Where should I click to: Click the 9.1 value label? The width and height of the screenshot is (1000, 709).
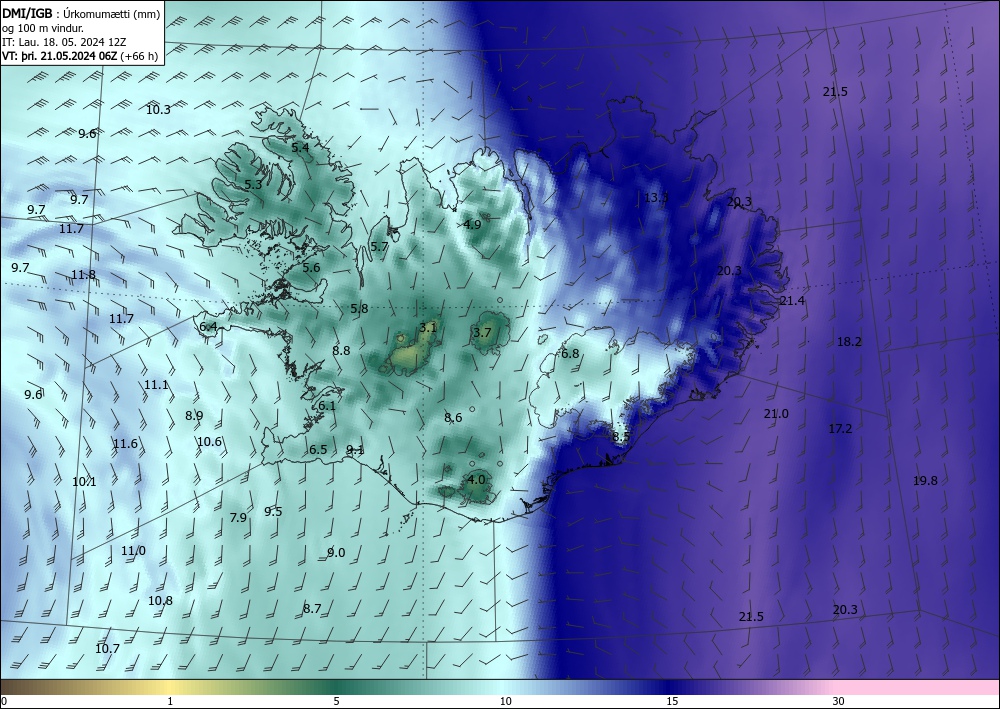tap(355, 450)
